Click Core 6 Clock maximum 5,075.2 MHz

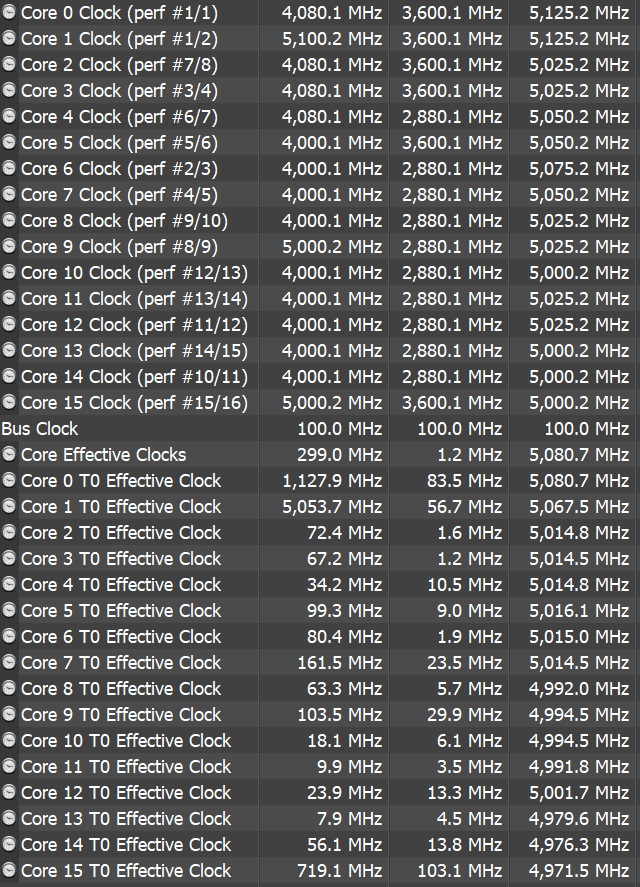pyautogui.click(x=579, y=169)
